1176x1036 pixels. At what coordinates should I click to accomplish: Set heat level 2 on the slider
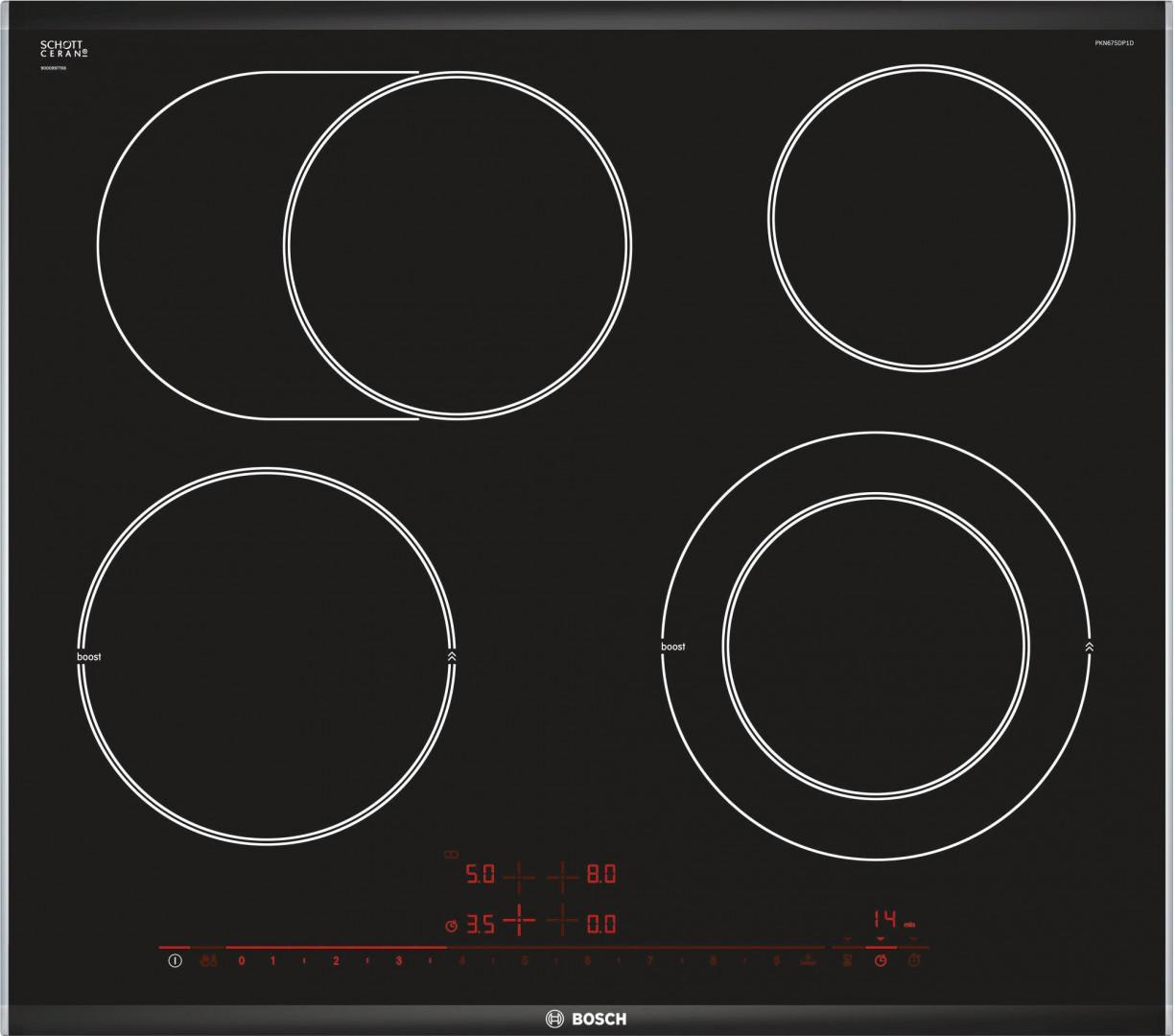336,960
